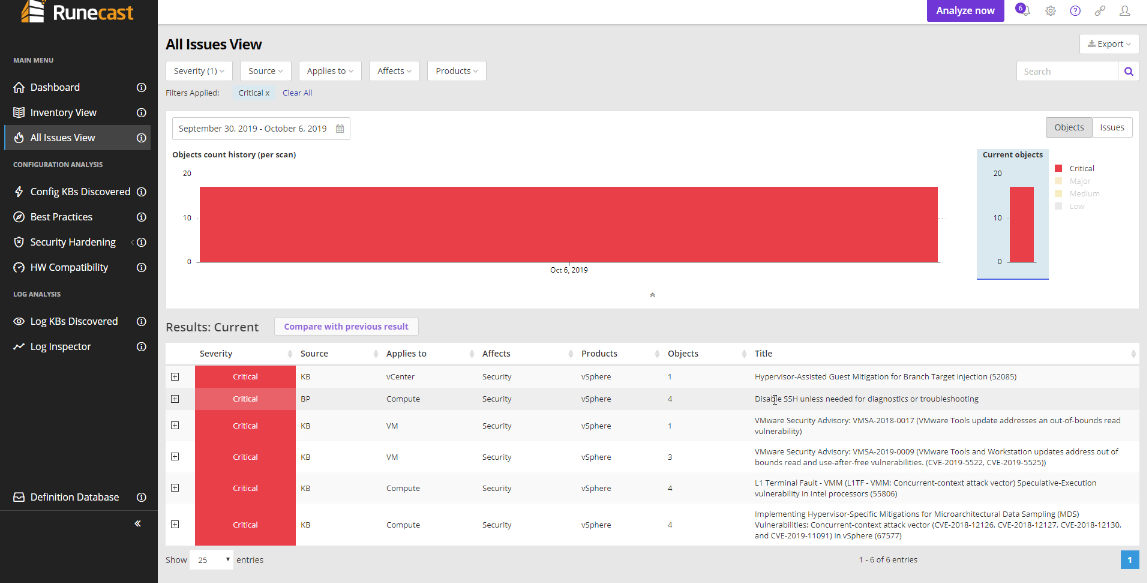The image size is (1147, 583).
Task: Click the red Oct 6, 2019 history bar
Action: point(568,225)
